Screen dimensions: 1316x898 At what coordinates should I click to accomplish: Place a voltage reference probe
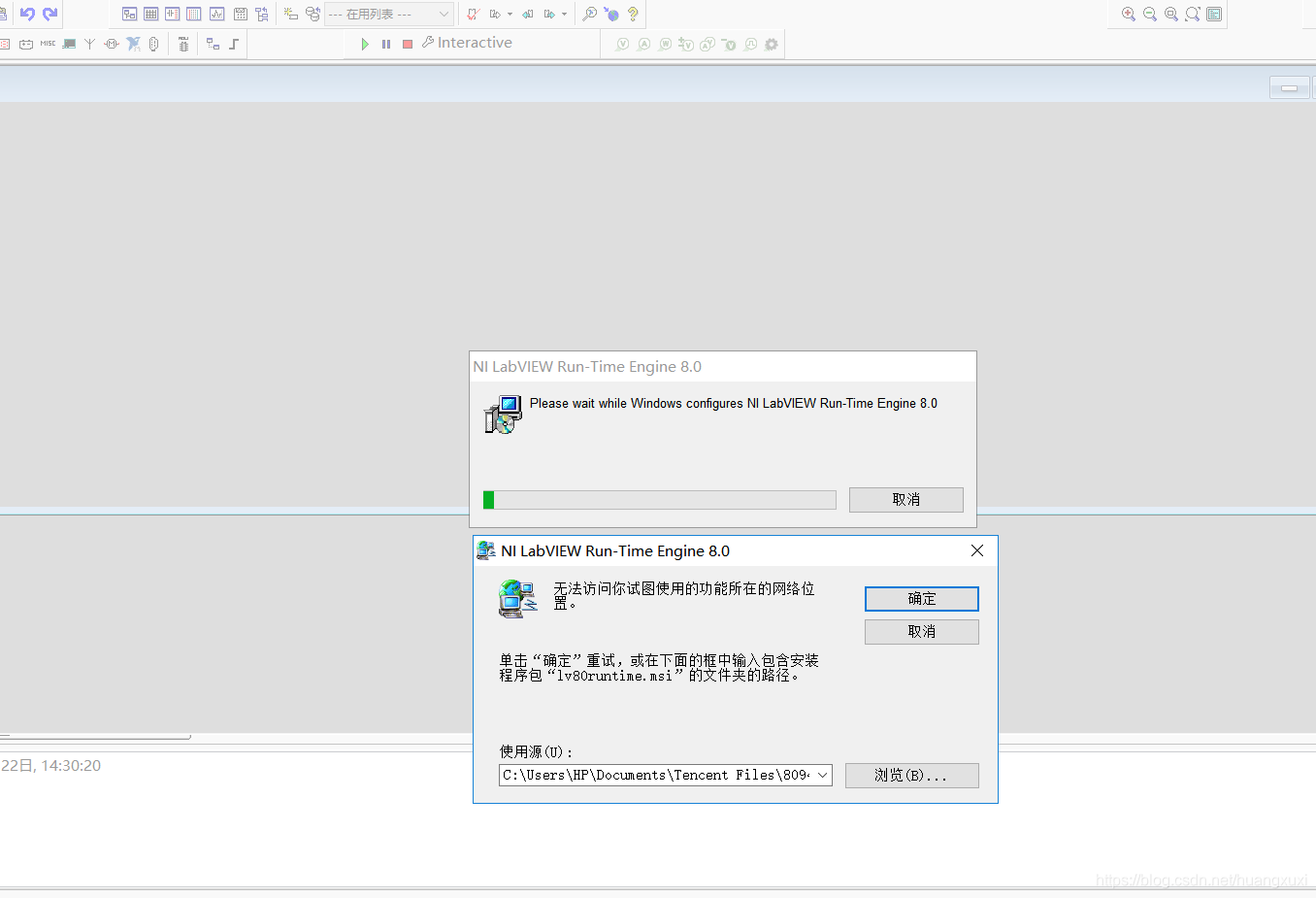(x=729, y=44)
